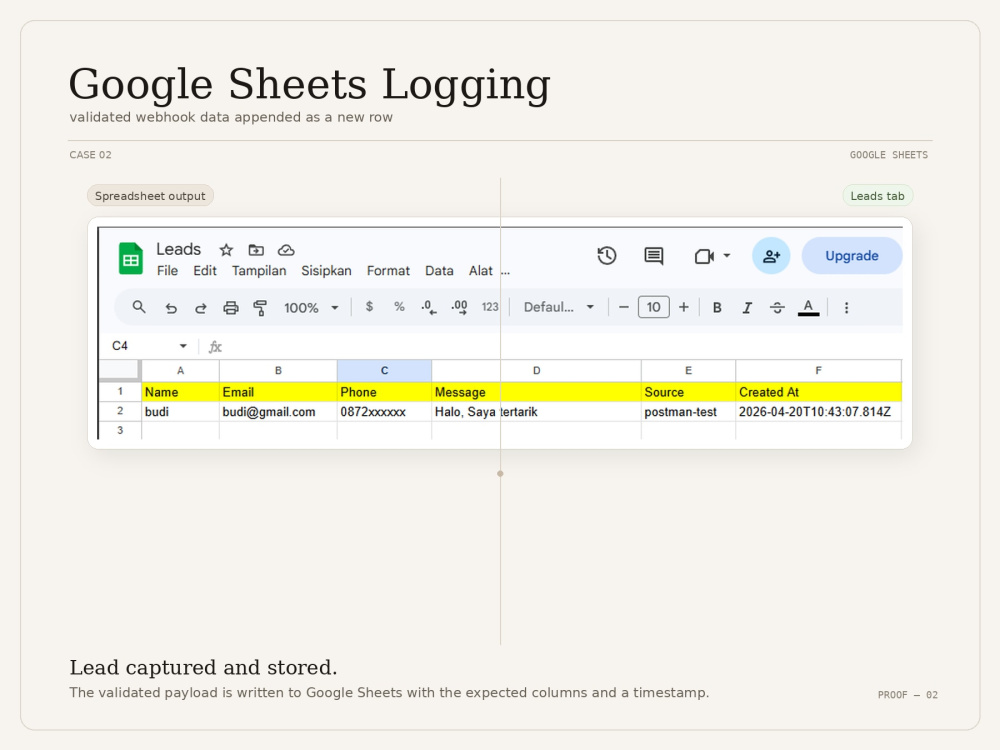
Task: Click the search magnifier toolbar icon
Action: (x=139, y=307)
